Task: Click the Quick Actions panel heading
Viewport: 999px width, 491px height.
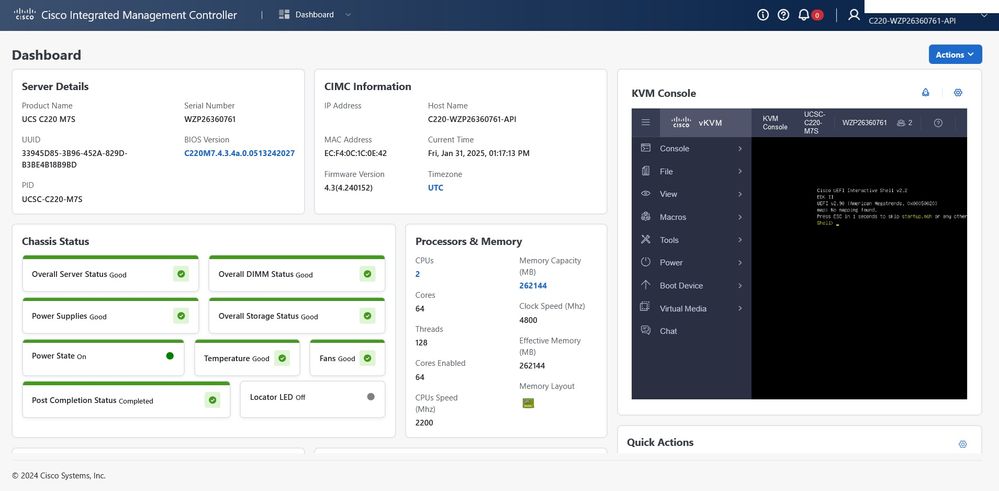Action: coord(660,443)
